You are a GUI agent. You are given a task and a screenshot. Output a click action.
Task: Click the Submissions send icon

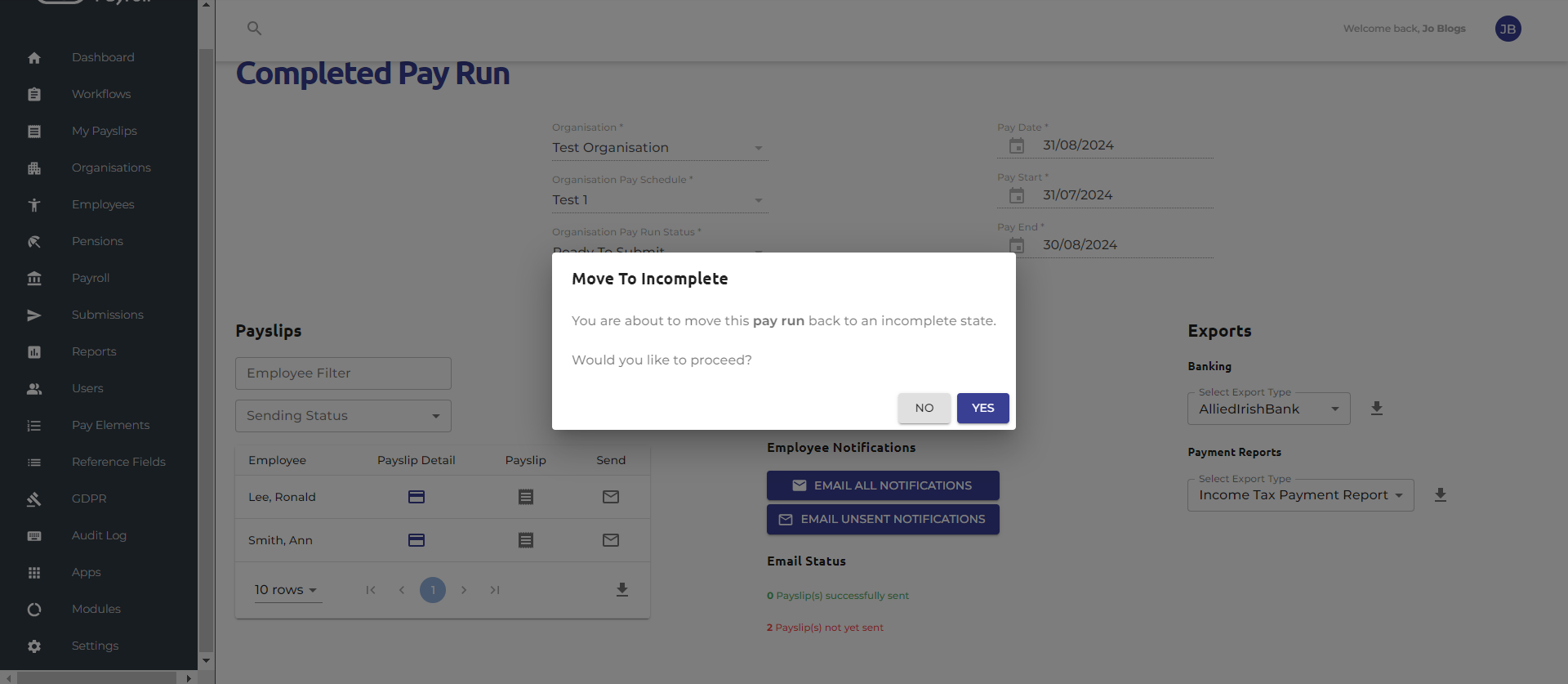(x=34, y=315)
